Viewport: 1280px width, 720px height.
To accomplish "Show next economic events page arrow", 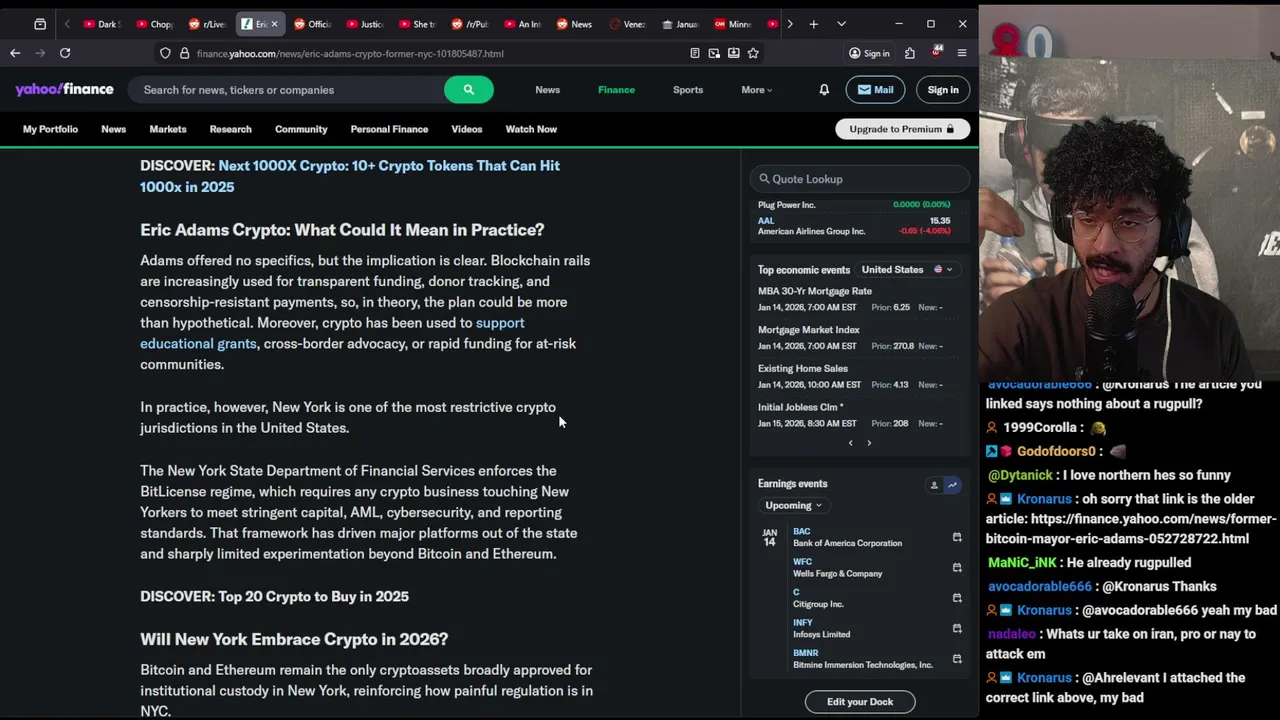I will click(x=869, y=443).
